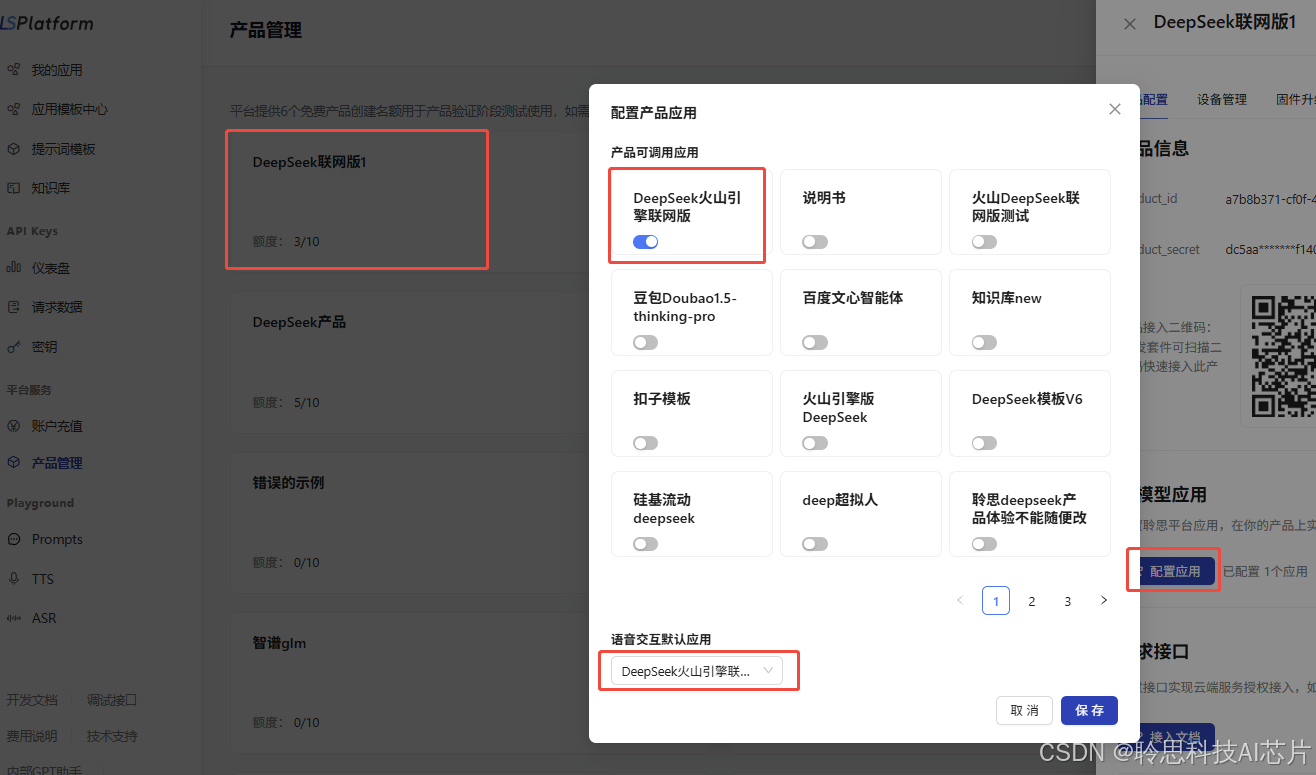Enable the 说明书 app toggle
This screenshot has width=1316, height=775.
click(815, 242)
